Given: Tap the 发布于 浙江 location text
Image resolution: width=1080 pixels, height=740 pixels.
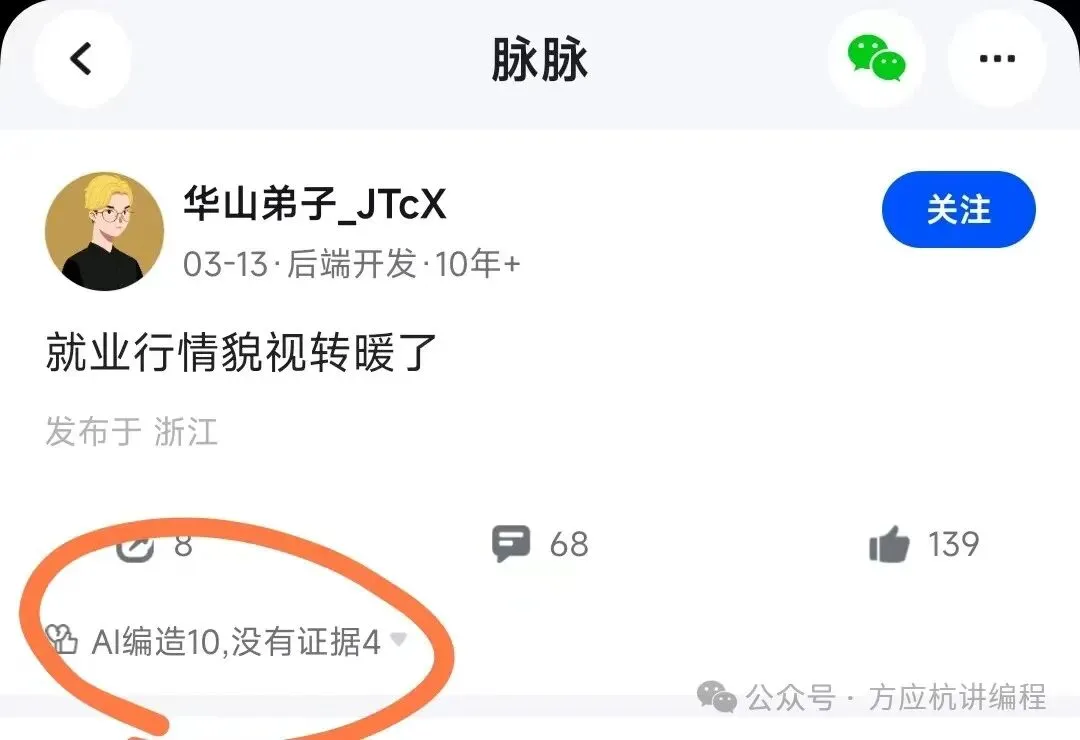Looking at the screenshot, I should 132,432.
